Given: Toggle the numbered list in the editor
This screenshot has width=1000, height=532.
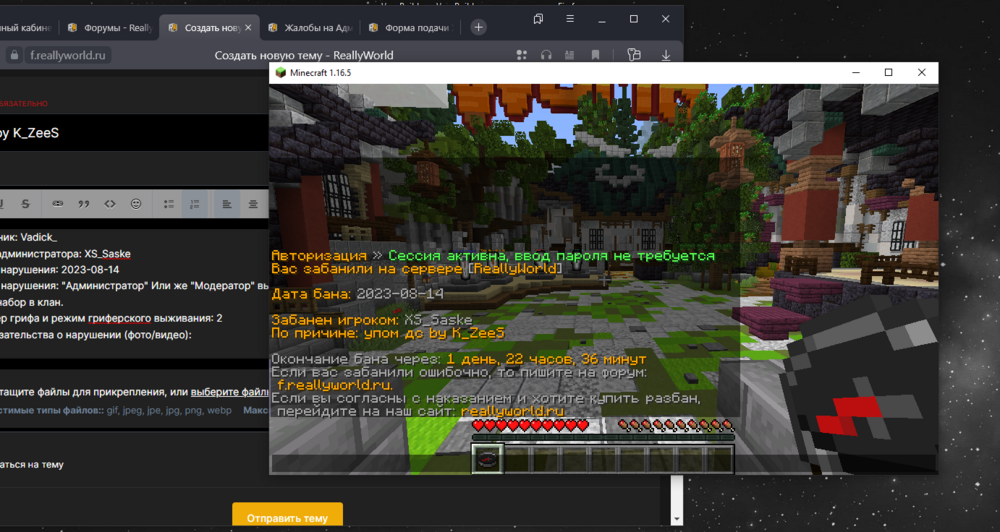Looking at the screenshot, I should point(195,204).
